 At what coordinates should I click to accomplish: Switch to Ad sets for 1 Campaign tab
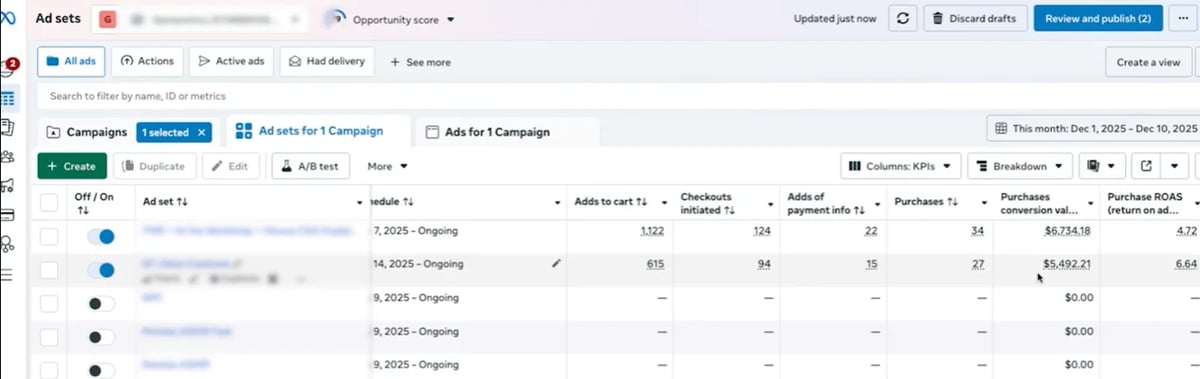coord(320,130)
